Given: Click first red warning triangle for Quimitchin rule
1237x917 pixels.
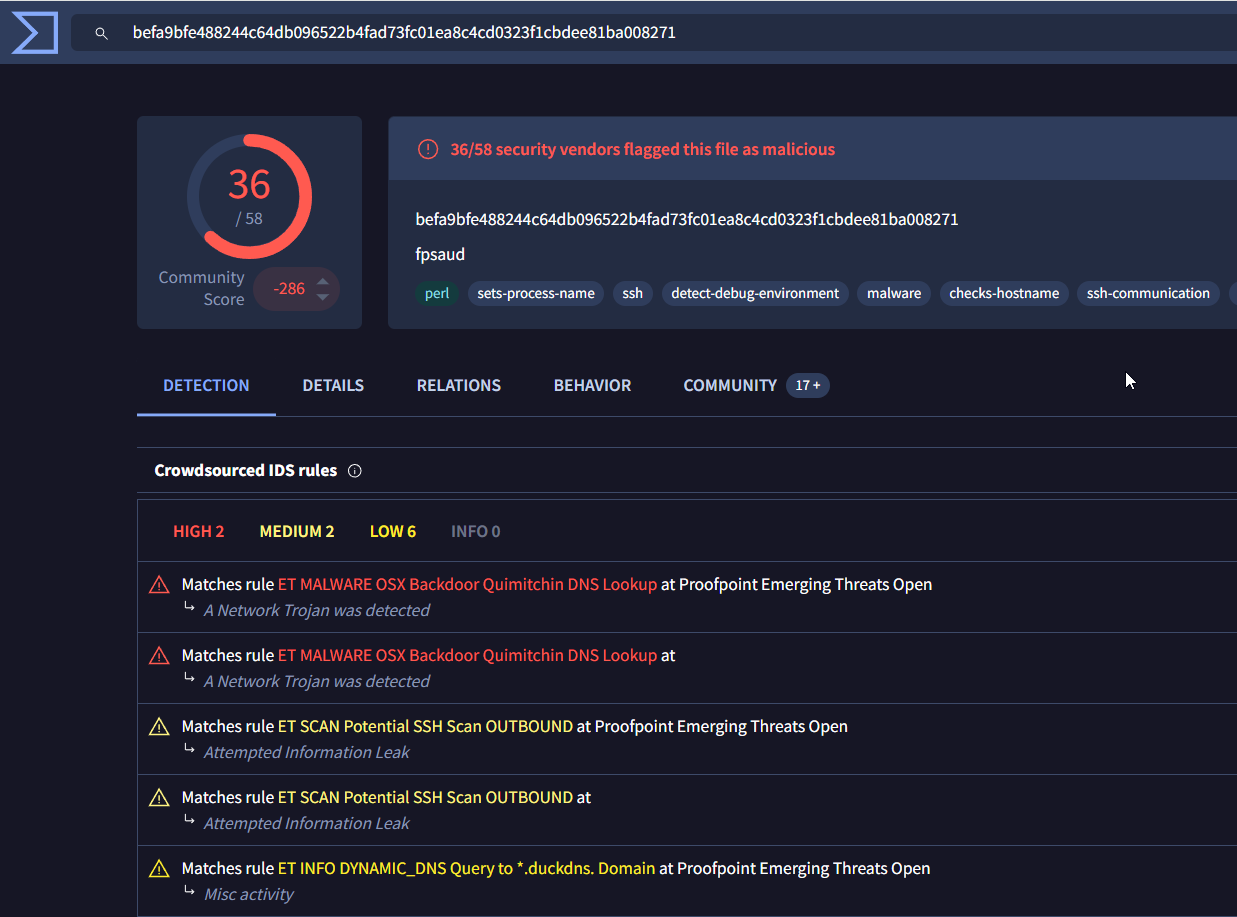Looking at the screenshot, I should (x=159, y=585).
